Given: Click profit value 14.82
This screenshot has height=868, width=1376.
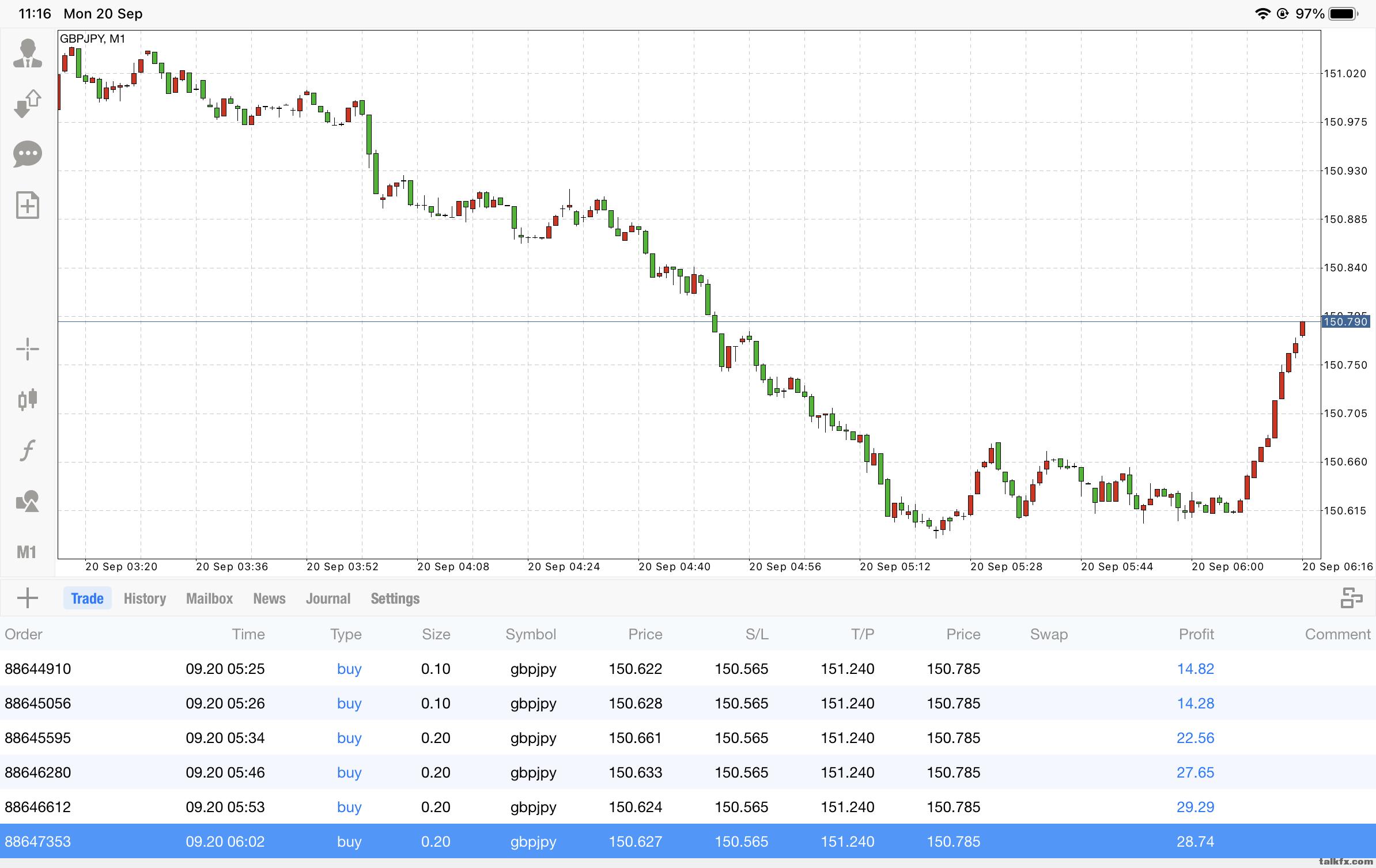Looking at the screenshot, I should click(x=1195, y=669).
